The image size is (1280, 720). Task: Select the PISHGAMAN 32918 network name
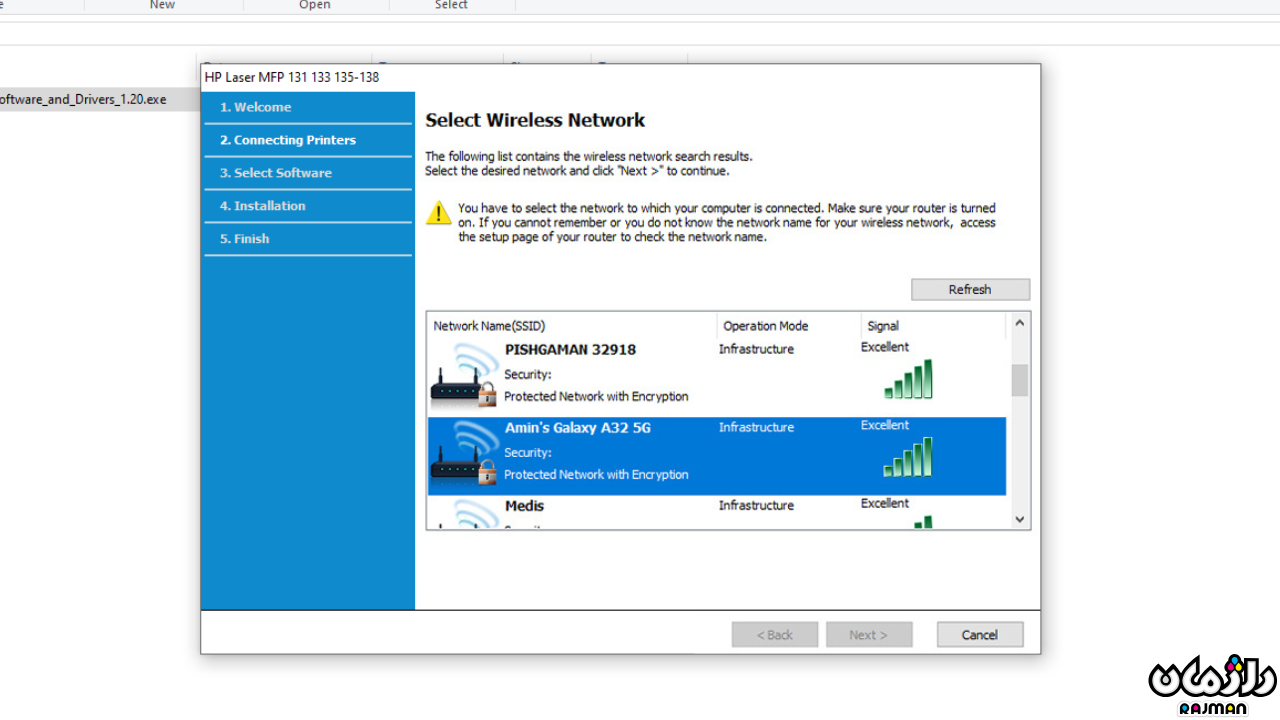[570, 350]
